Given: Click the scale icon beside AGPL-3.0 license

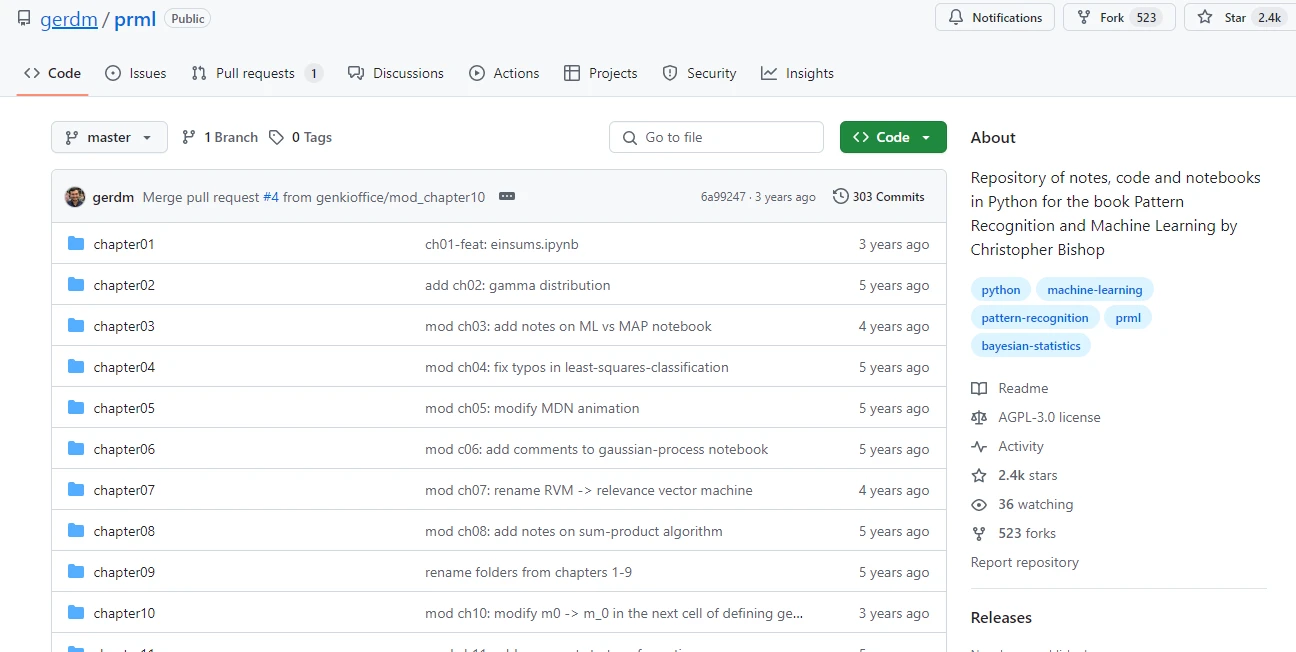Looking at the screenshot, I should point(979,417).
